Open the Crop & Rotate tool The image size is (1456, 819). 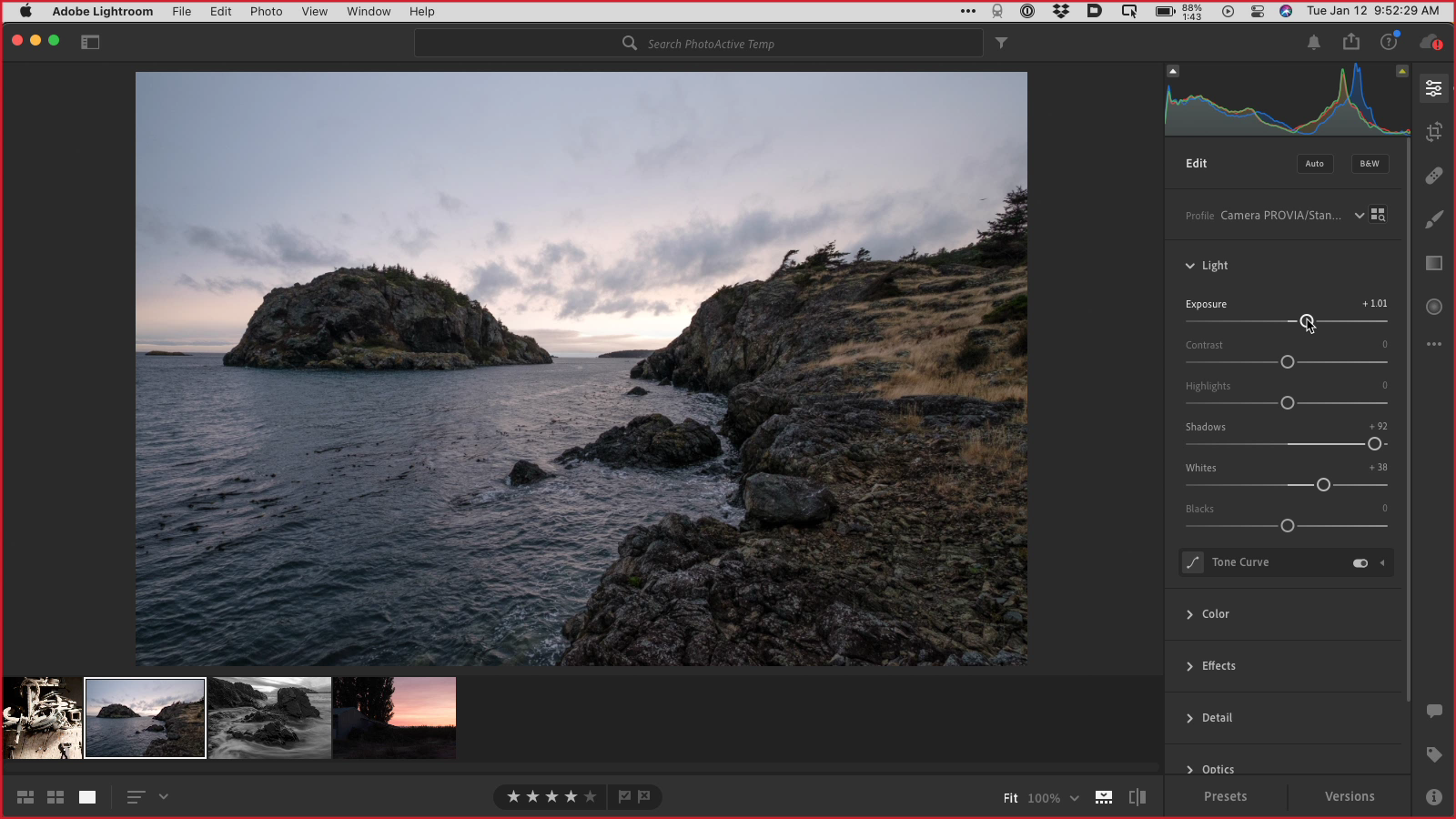(1433, 132)
